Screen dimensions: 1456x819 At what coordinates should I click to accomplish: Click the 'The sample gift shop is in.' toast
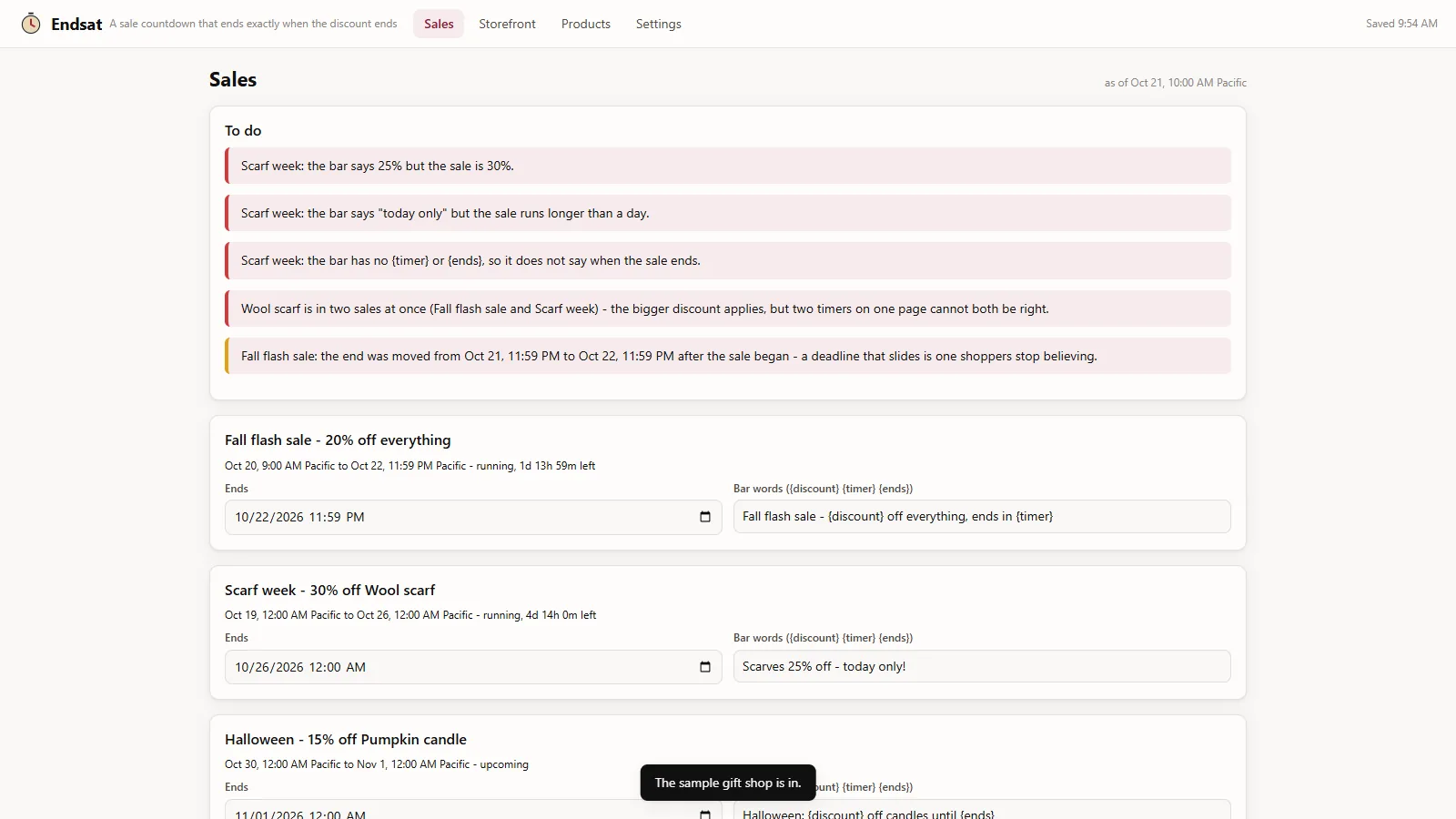(x=728, y=783)
